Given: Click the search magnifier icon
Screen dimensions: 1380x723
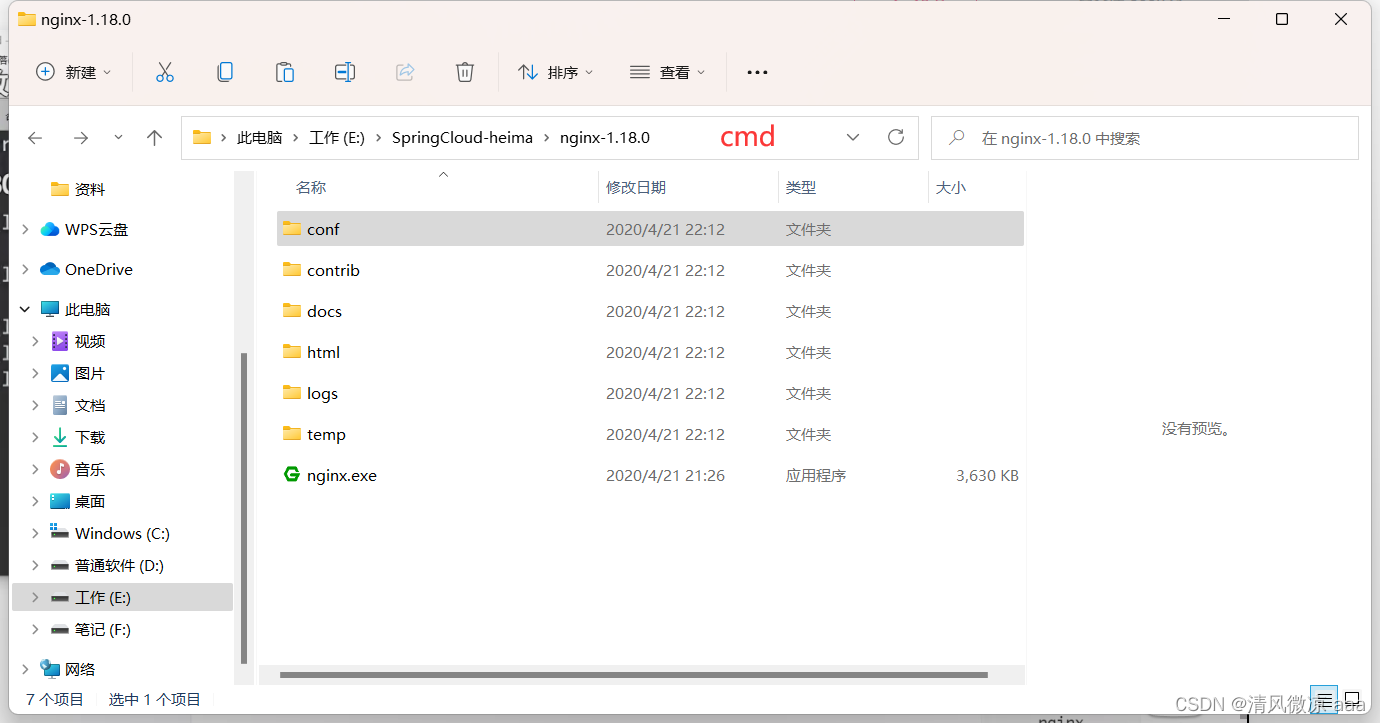Looking at the screenshot, I should (x=957, y=138).
